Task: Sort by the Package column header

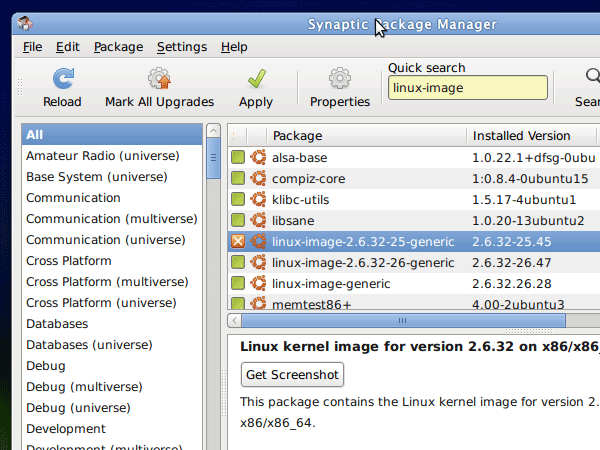Action: (x=366, y=135)
